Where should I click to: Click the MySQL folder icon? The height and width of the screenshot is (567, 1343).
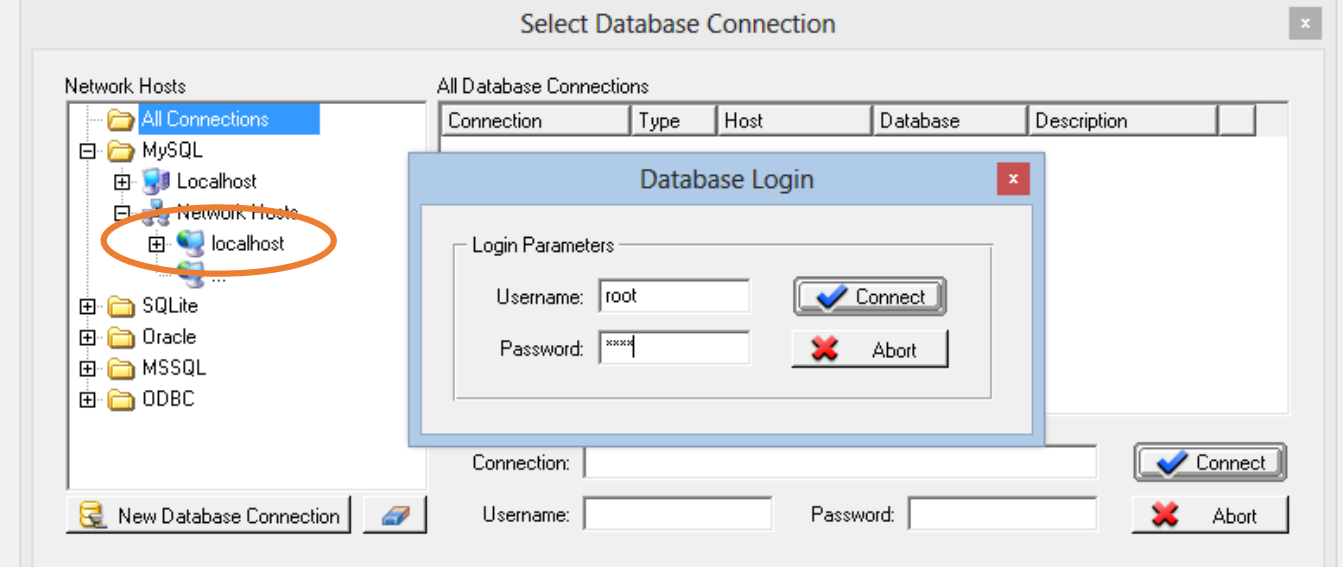(x=121, y=151)
